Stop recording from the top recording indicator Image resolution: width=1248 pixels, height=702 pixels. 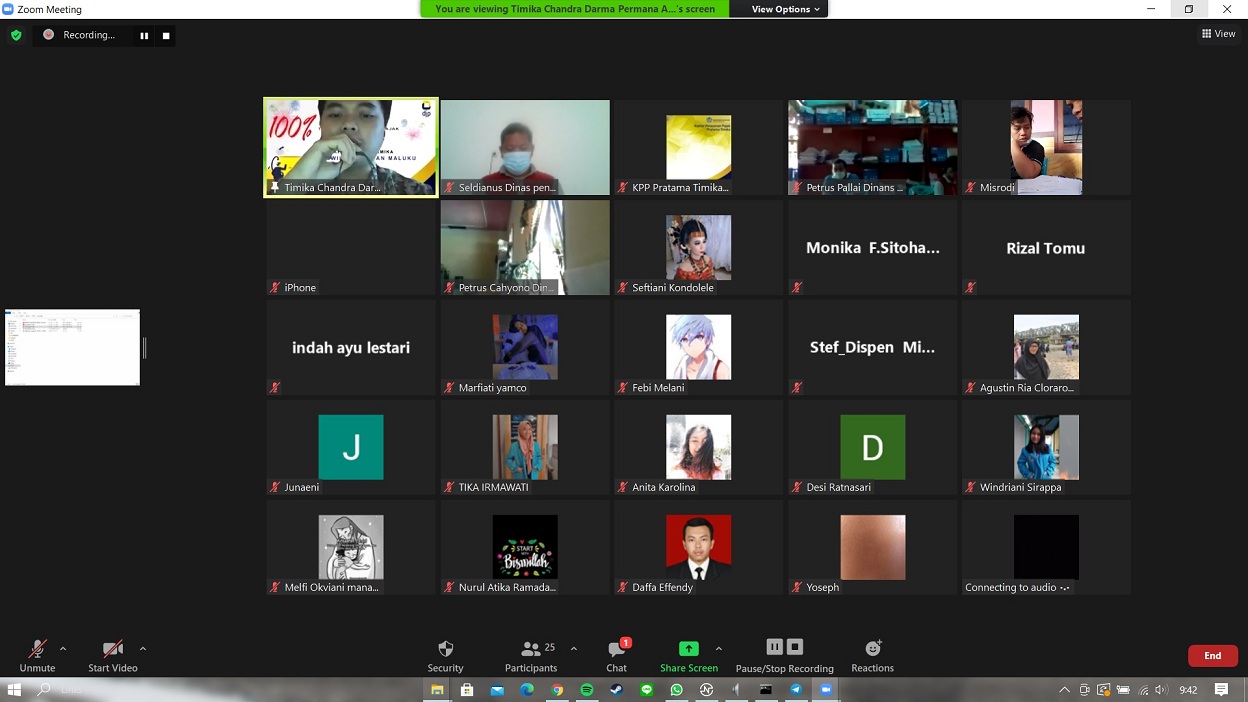[x=166, y=36]
